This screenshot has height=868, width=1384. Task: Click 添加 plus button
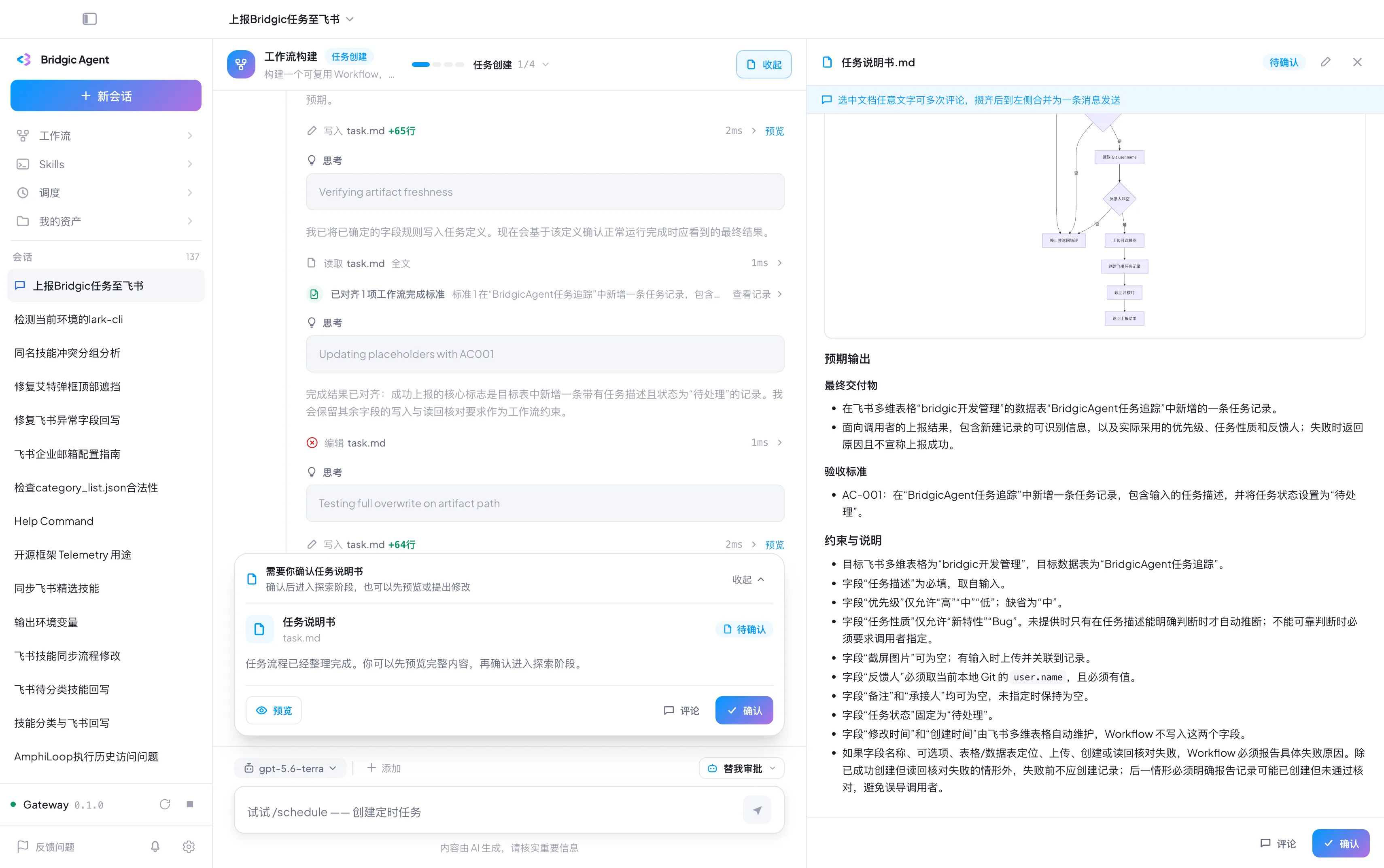(384, 768)
